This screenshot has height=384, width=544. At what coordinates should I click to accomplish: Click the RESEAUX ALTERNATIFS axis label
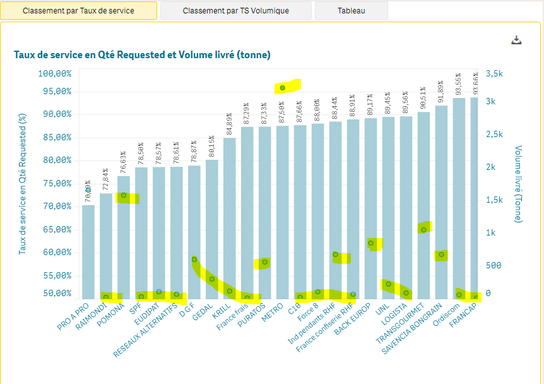click(x=145, y=330)
